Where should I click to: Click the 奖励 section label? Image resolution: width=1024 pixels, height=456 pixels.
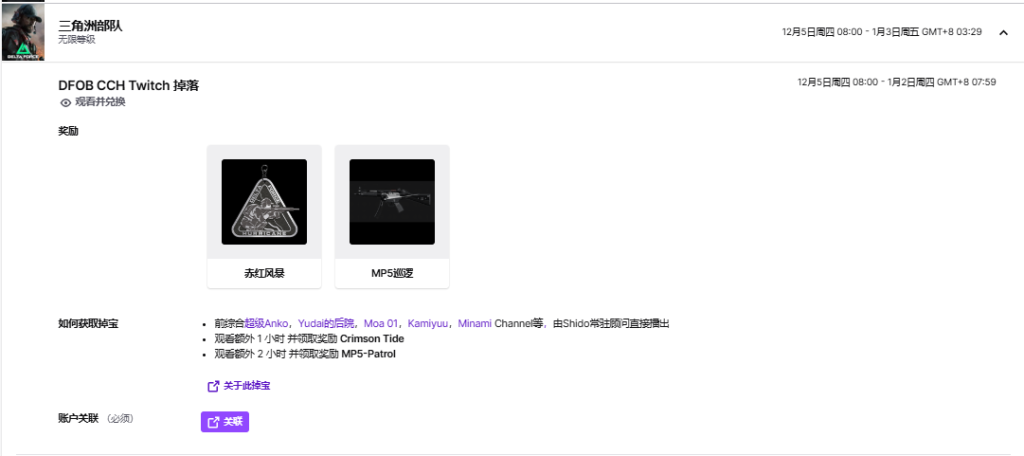68,131
